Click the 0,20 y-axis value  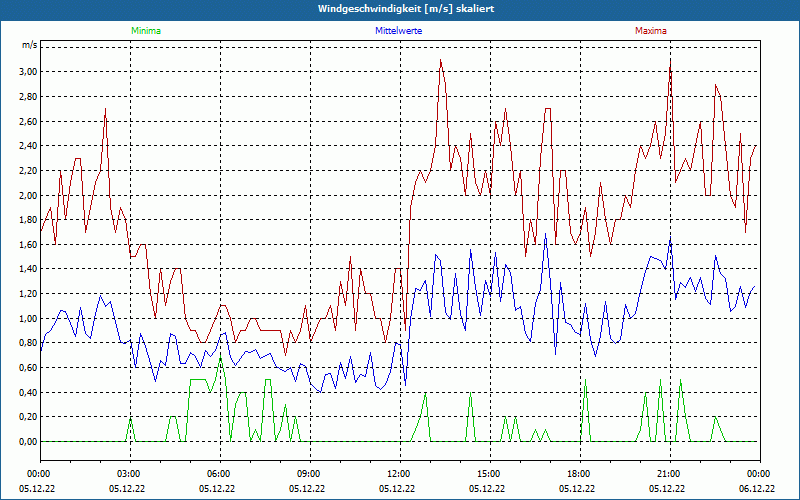point(29,417)
